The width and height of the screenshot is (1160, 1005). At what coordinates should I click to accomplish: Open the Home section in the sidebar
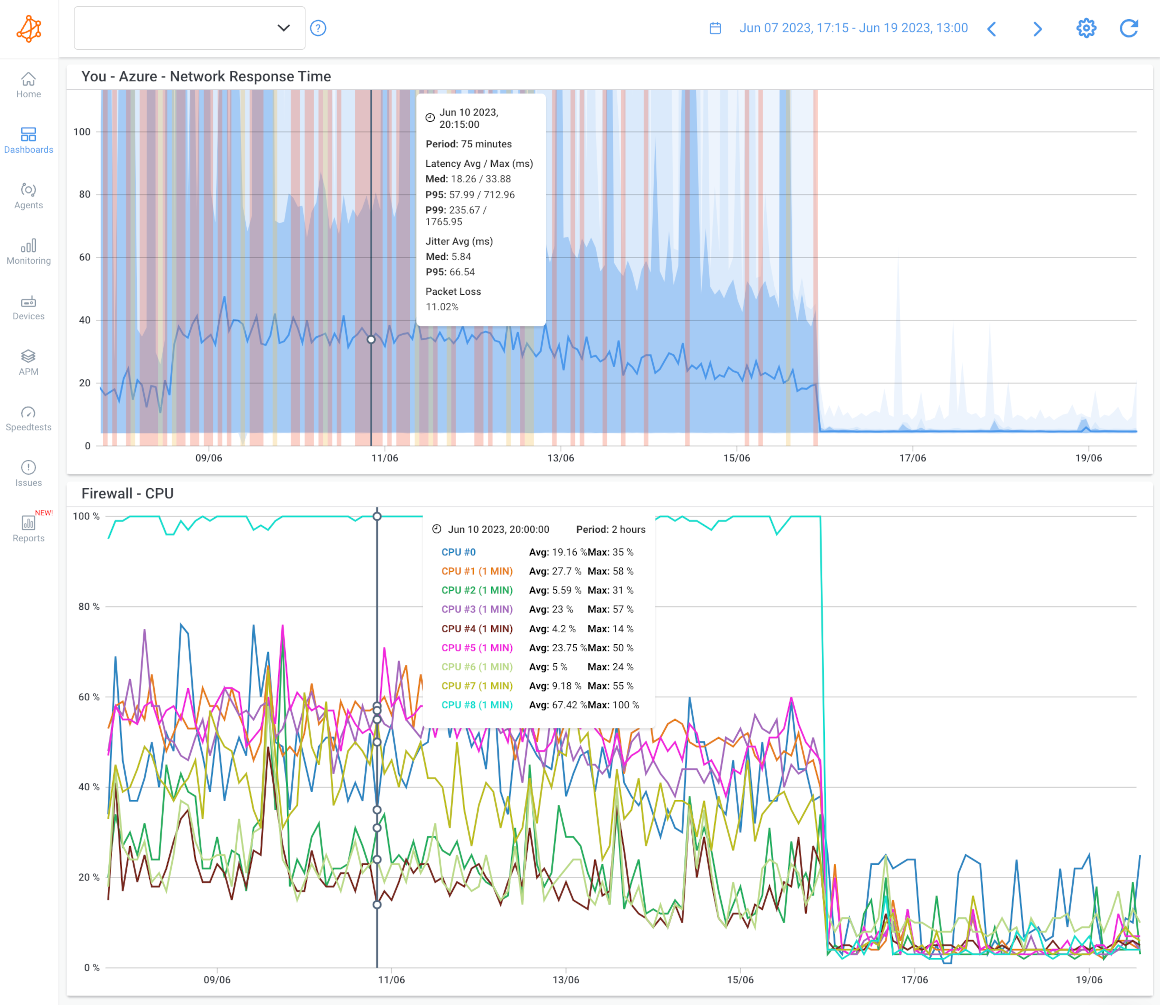pyautogui.click(x=28, y=85)
